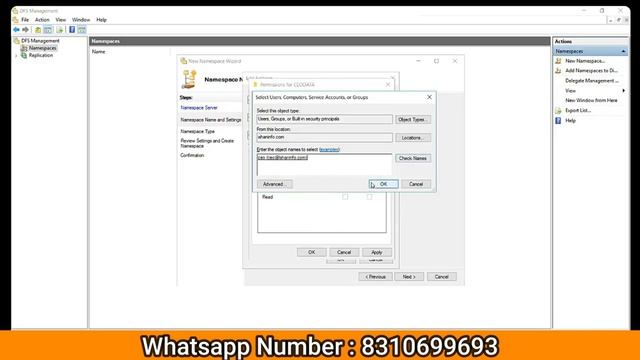This screenshot has width=640, height=360.
Task: Click the object names text field
Action: (324, 164)
